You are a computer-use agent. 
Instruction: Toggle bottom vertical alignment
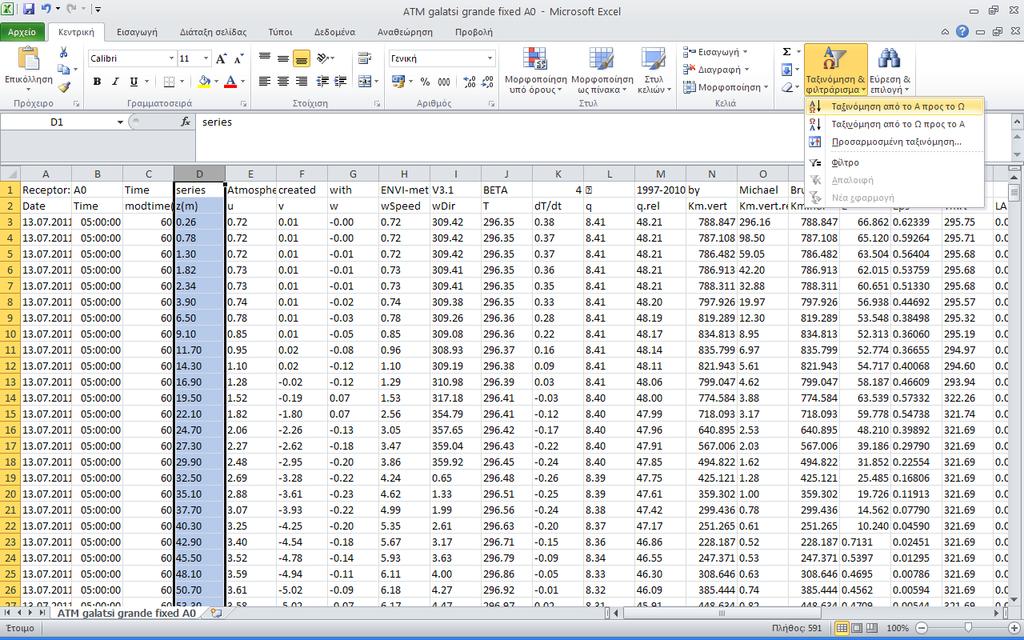tap(301, 59)
